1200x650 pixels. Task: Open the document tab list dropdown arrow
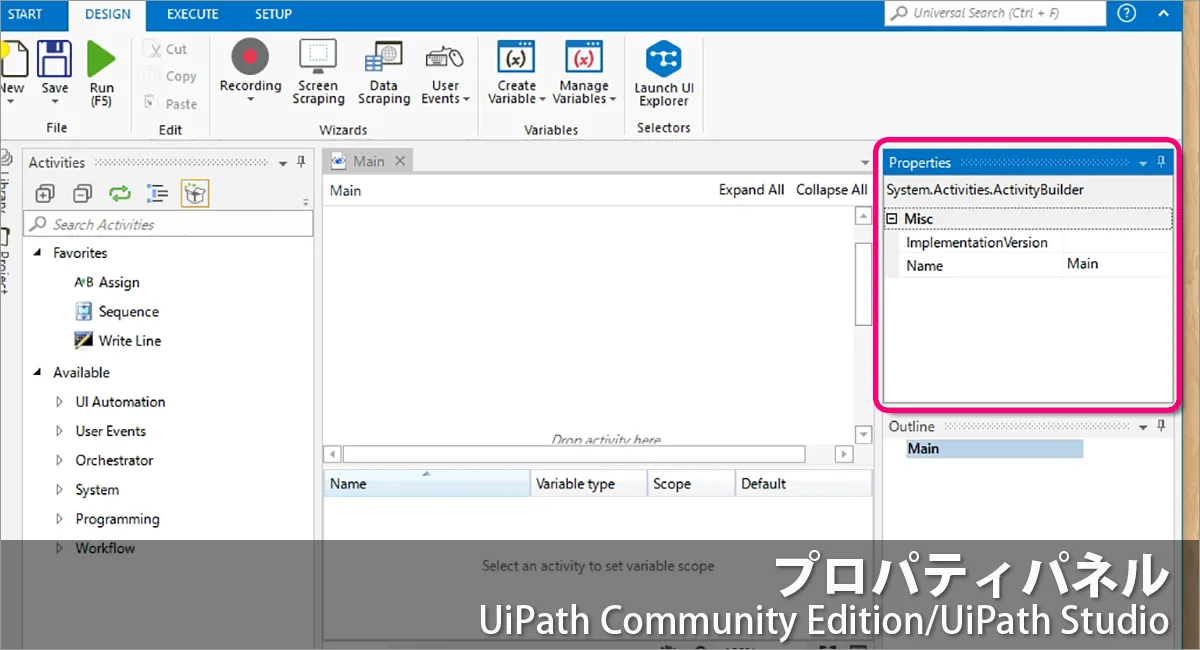click(x=865, y=163)
